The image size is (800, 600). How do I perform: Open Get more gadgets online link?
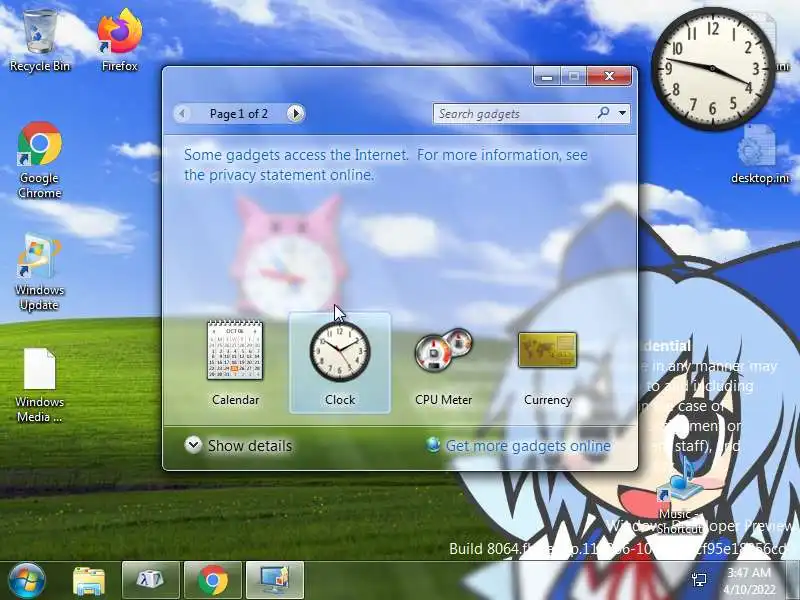tap(519, 445)
